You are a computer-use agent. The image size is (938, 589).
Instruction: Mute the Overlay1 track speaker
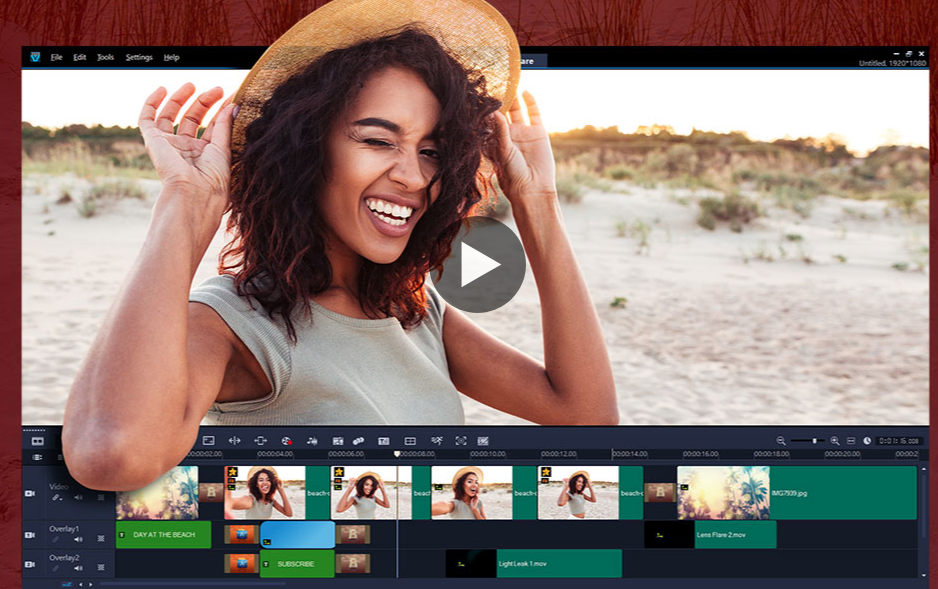click(x=78, y=539)
